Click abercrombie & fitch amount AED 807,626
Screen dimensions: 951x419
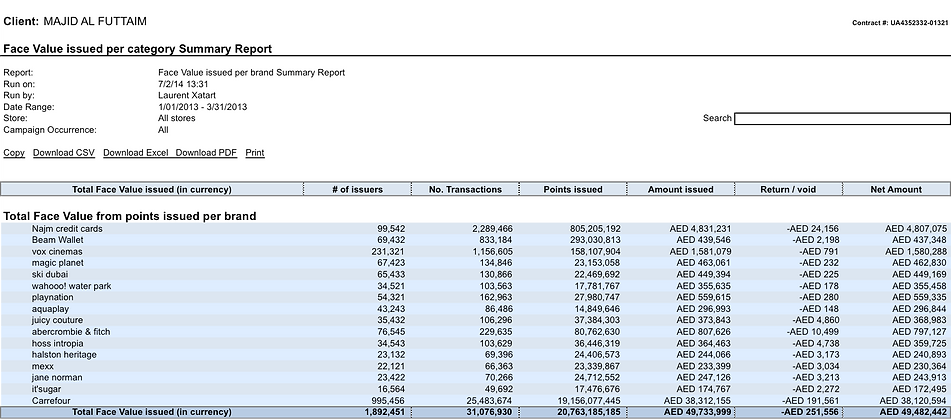(x=704, y=332)
